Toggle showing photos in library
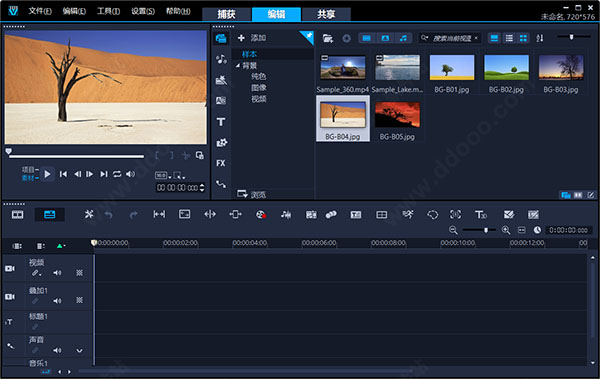The height and width of the screenshot is (379, 600). [385, 38]
